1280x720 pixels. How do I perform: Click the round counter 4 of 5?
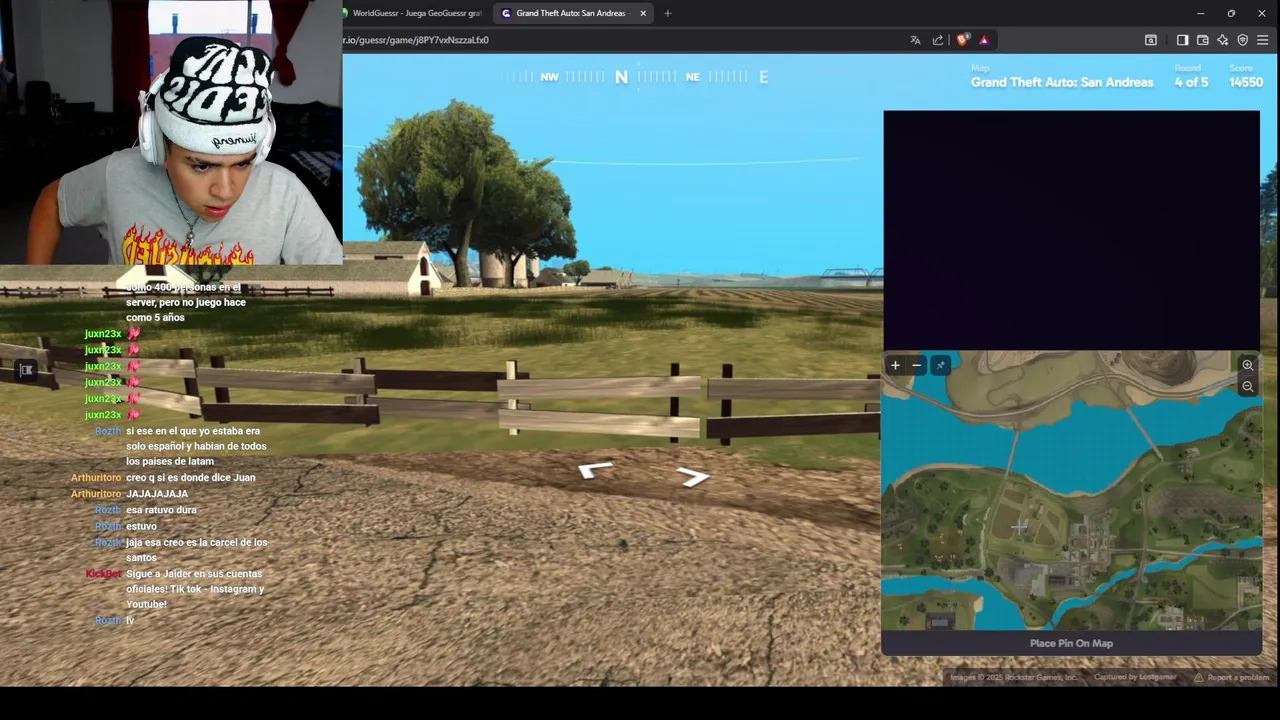tap(1191, 82)
